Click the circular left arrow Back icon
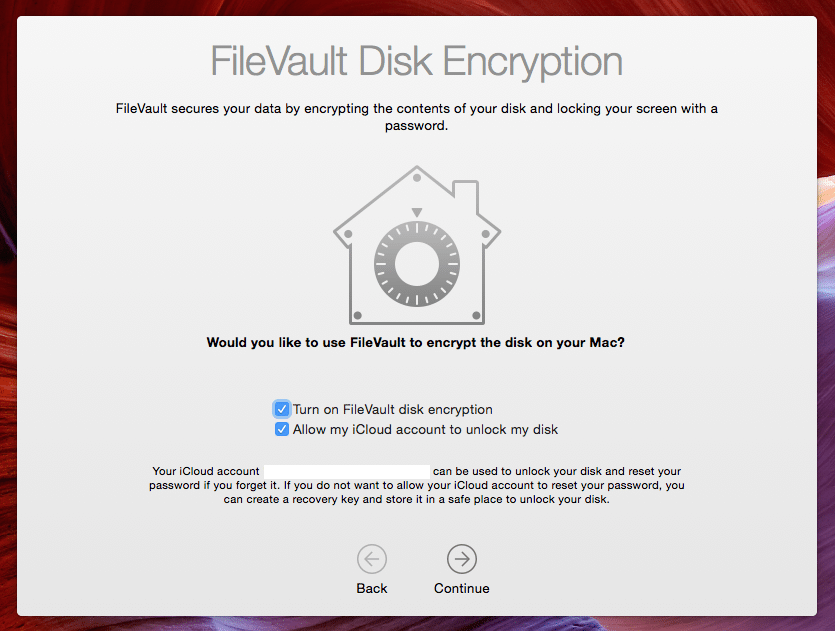Viewport: 835px width, 631px height. (371, 560)
